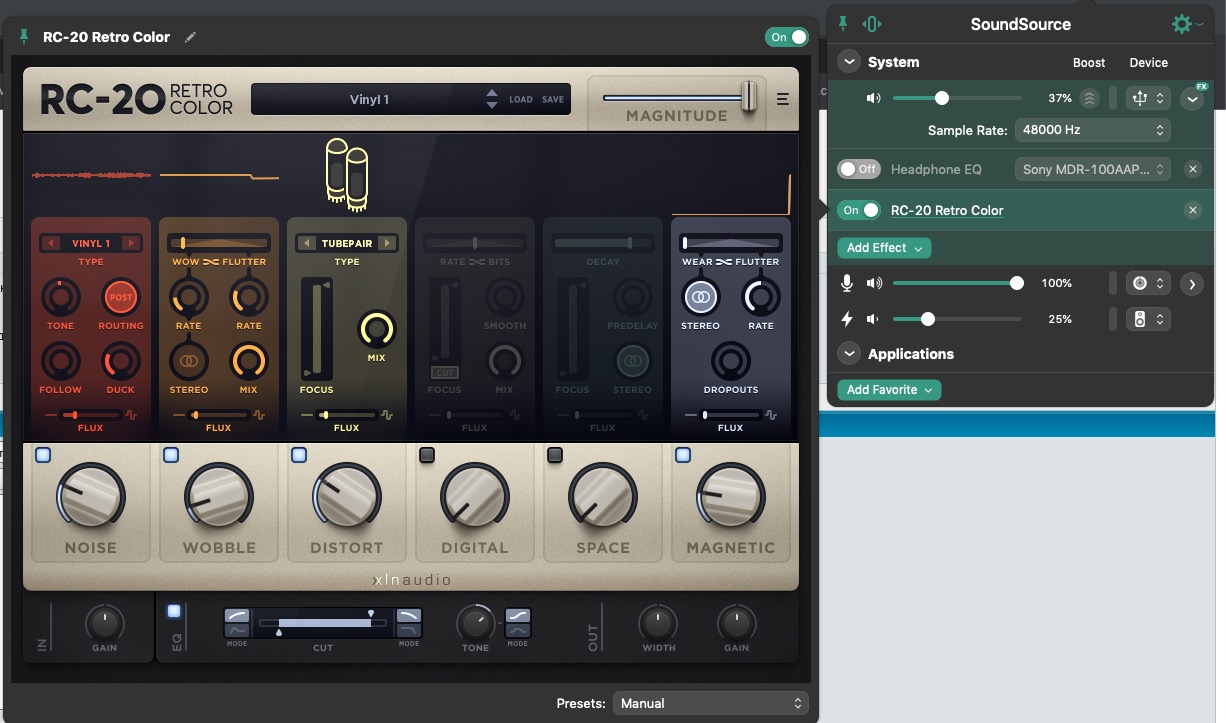Click LOAD preset button

click(x=521, y=100)
